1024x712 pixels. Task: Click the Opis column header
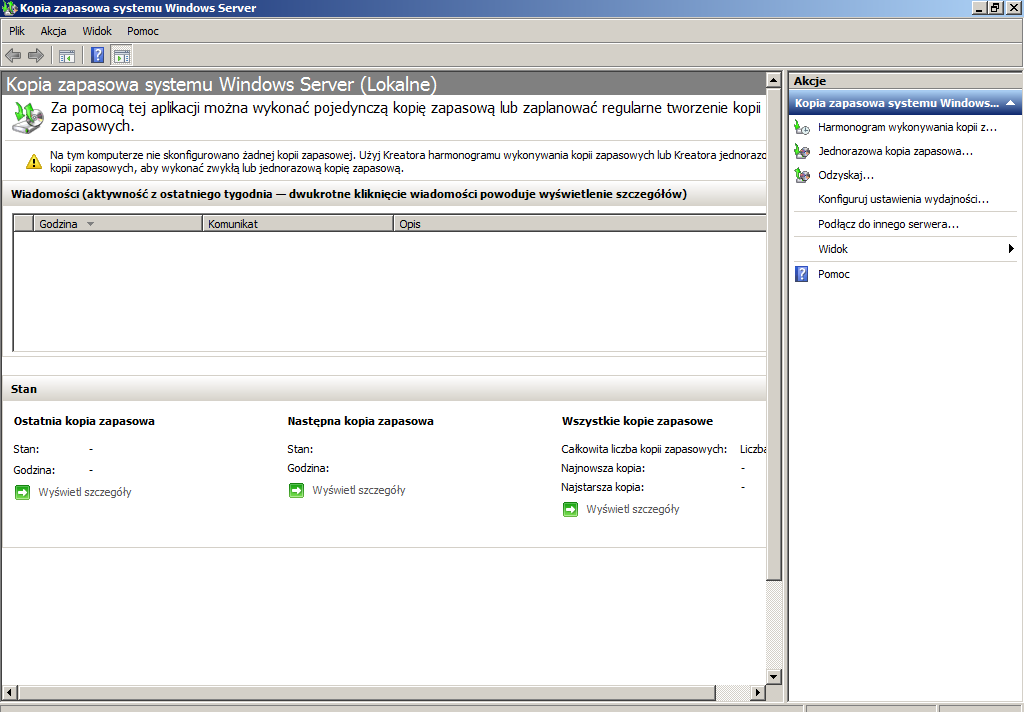pos(580,223)
